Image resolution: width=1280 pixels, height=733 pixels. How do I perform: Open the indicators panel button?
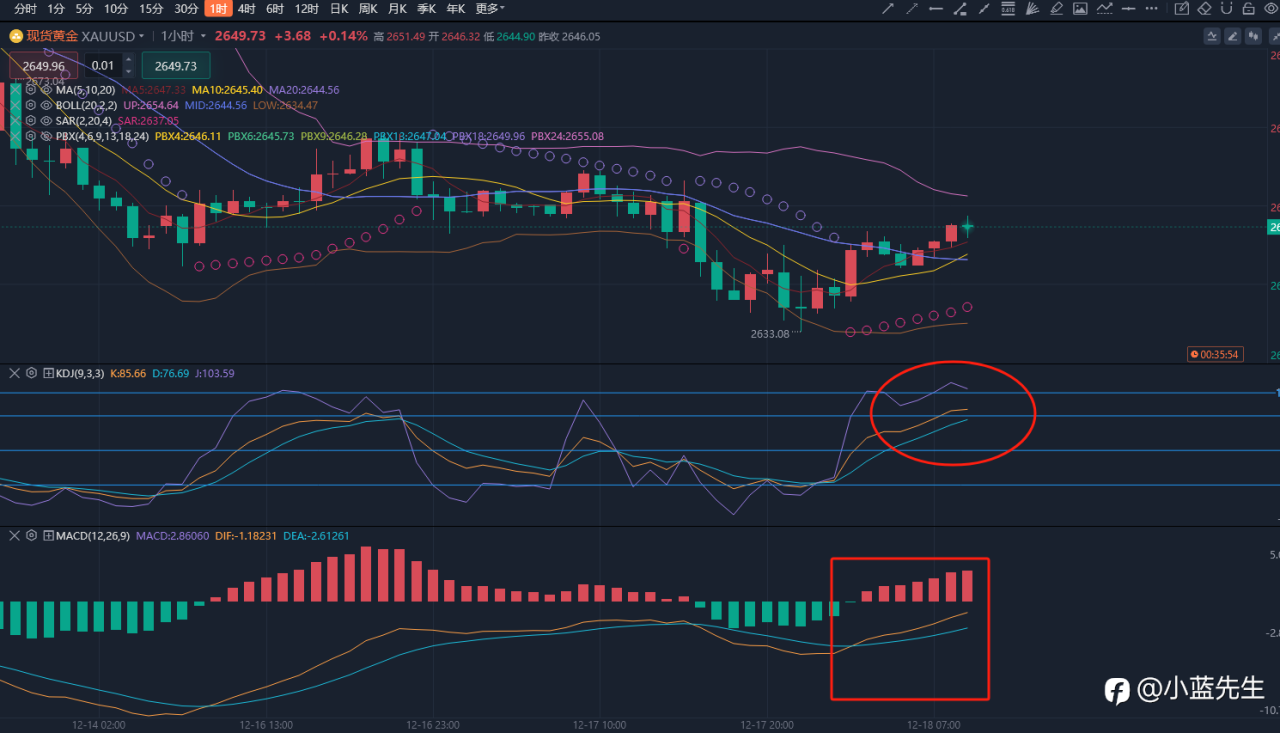click(1212, 36)
